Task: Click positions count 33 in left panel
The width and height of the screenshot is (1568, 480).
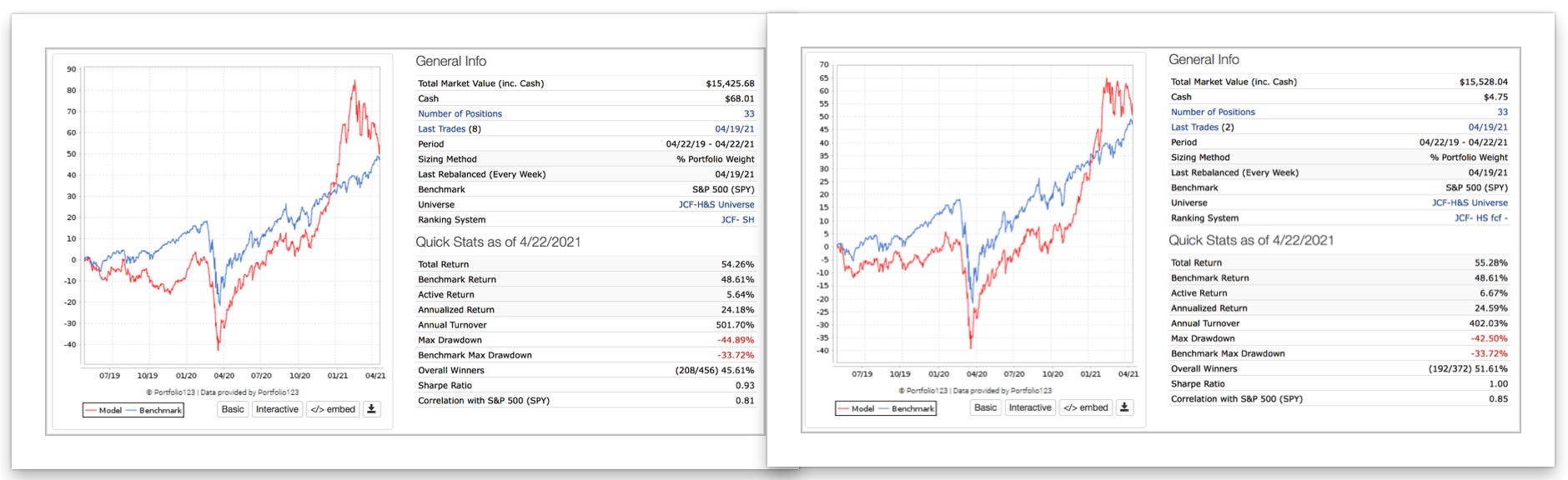Action: point(749,113)
